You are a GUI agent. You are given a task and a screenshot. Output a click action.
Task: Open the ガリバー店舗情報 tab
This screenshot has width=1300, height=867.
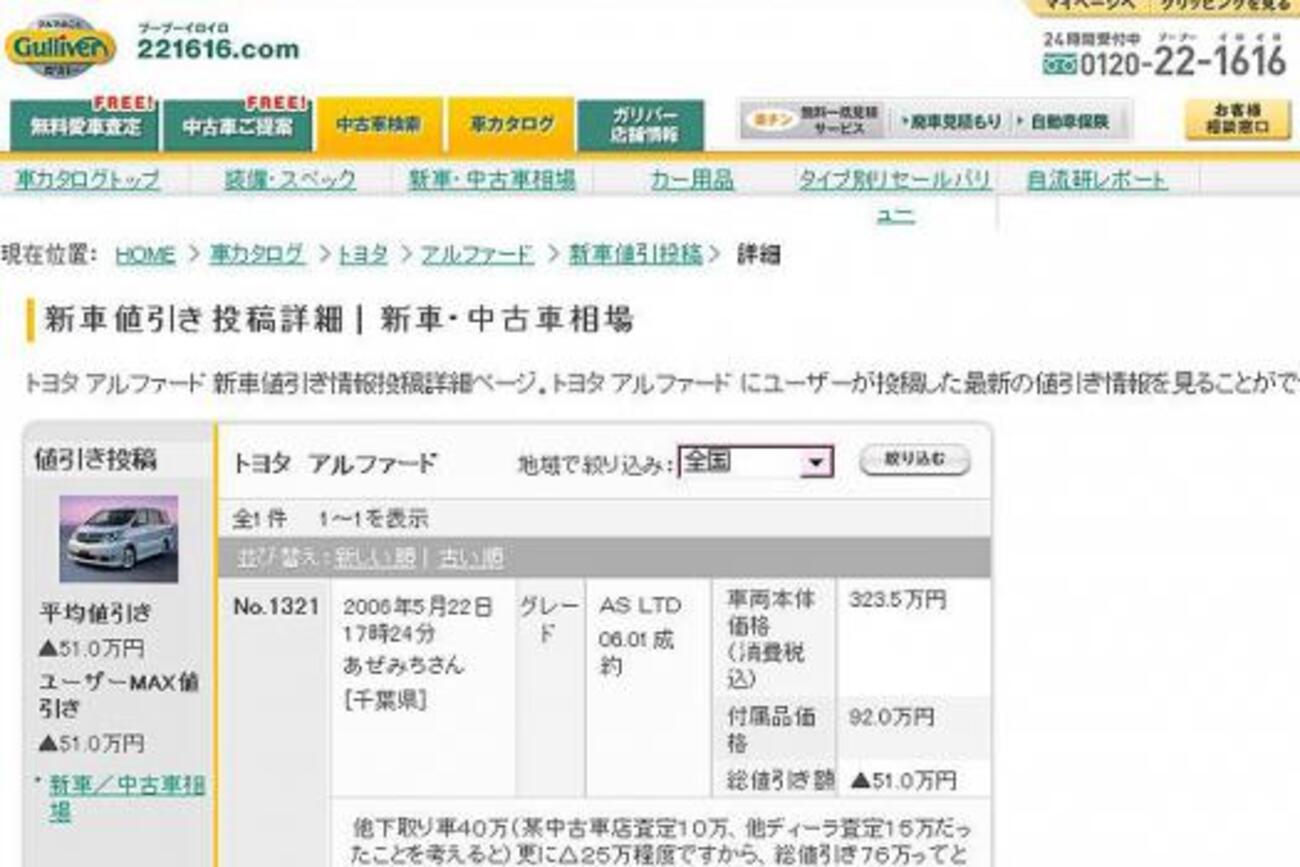pos(641,125)
